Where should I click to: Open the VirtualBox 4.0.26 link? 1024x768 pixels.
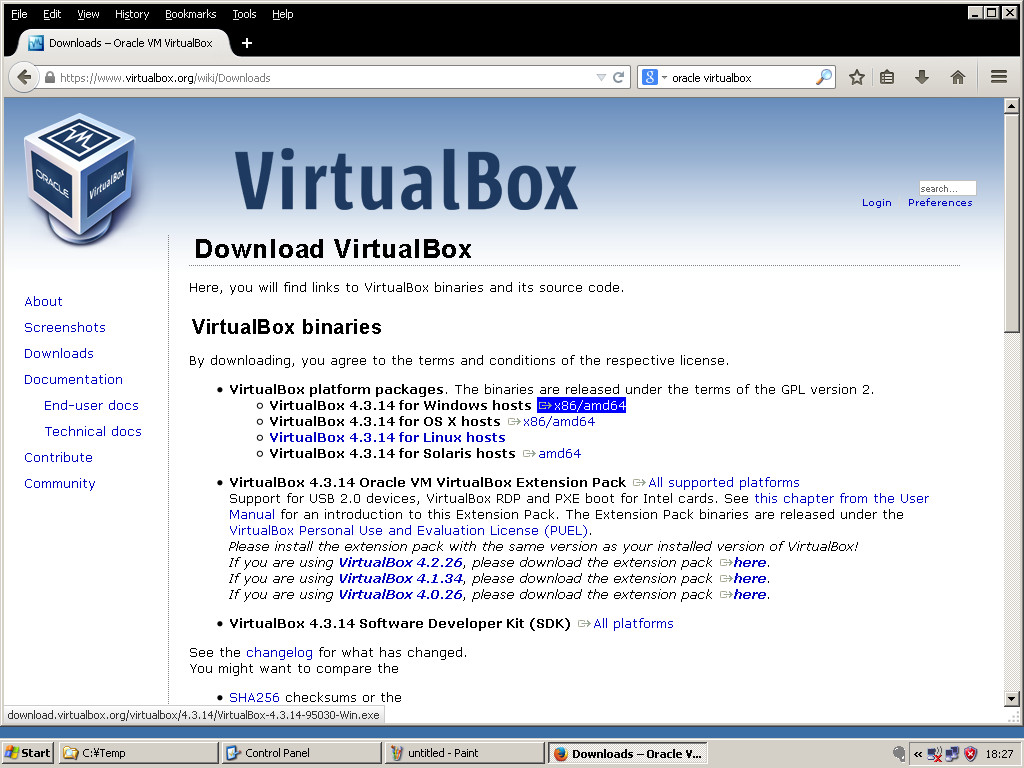[400, 594]
